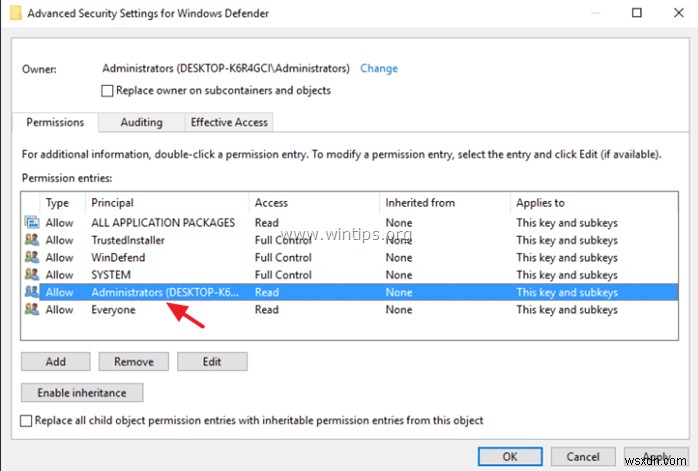Click the Enable inheritance button
This screenshot has width=698, height=471.
point(82,393)
